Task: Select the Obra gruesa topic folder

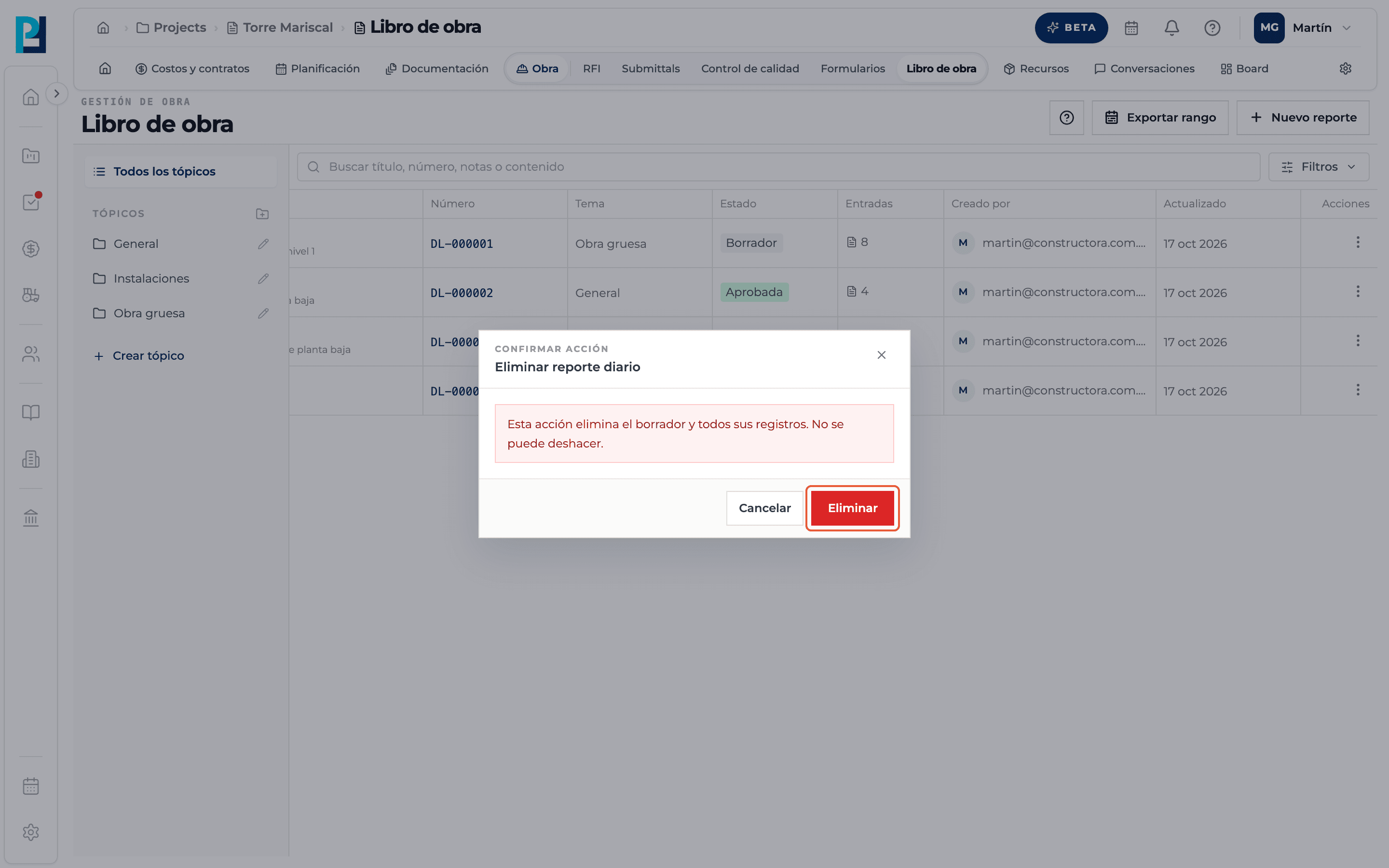Action: pyautogui.click(x=149, y=313)
